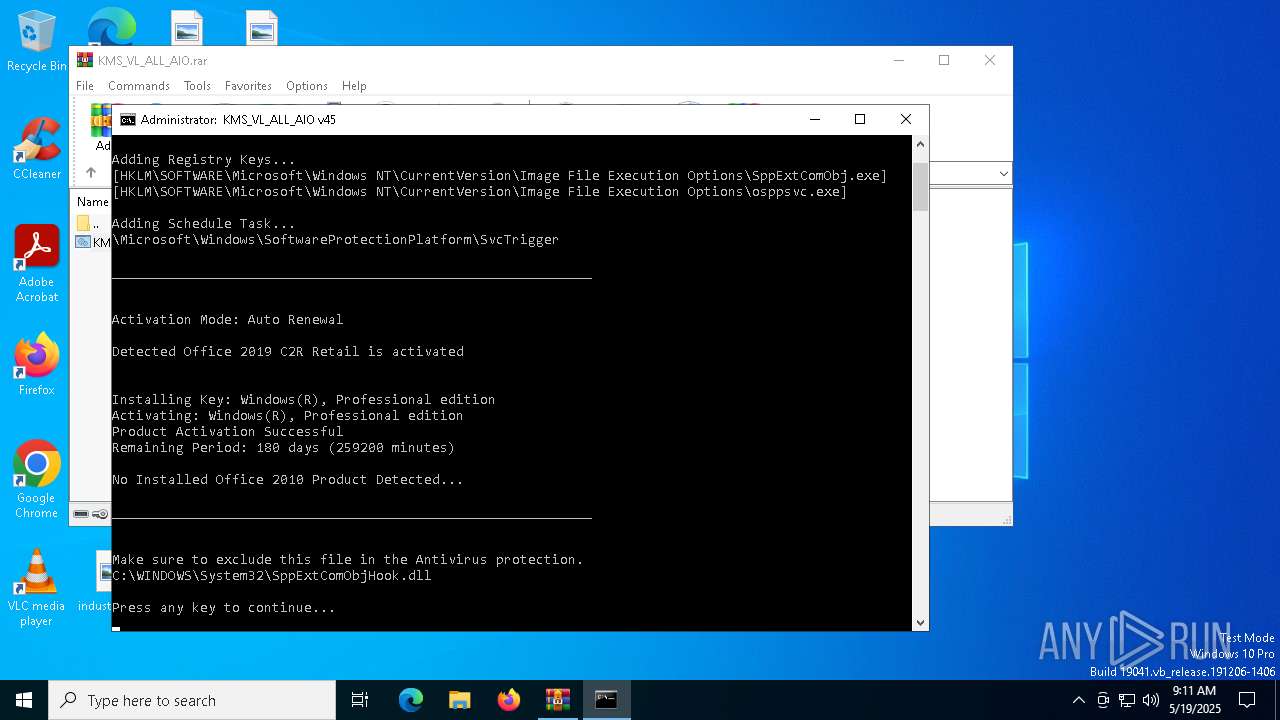Open the network tray icon

click(x=1127, y=700)
